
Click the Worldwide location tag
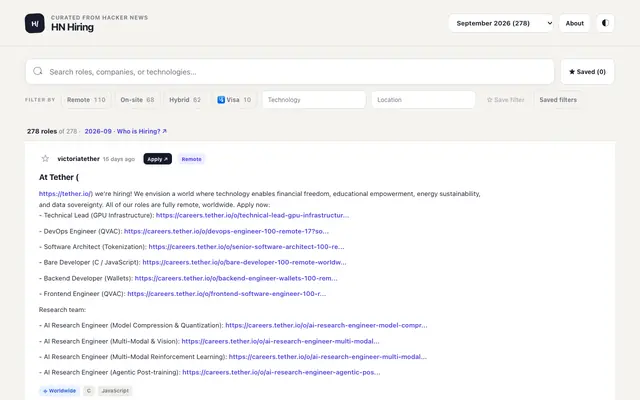coord(60,391)
